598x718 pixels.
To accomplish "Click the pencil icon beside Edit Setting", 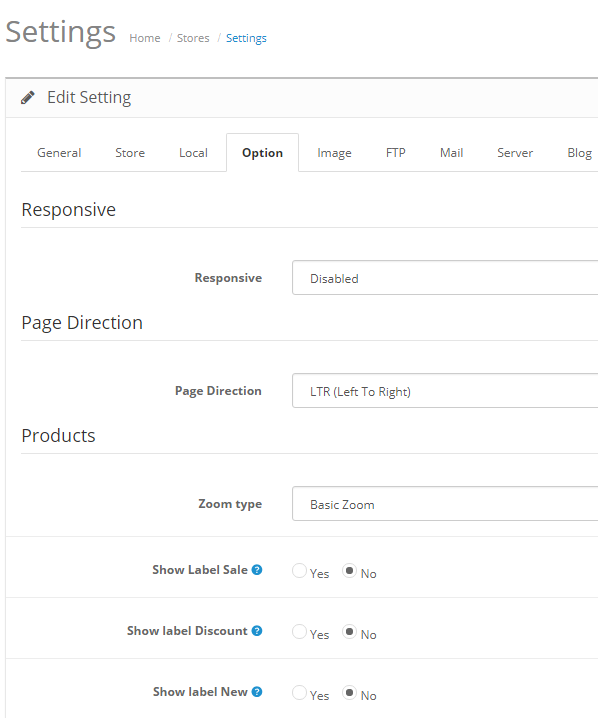I will [x=27, y=98].
